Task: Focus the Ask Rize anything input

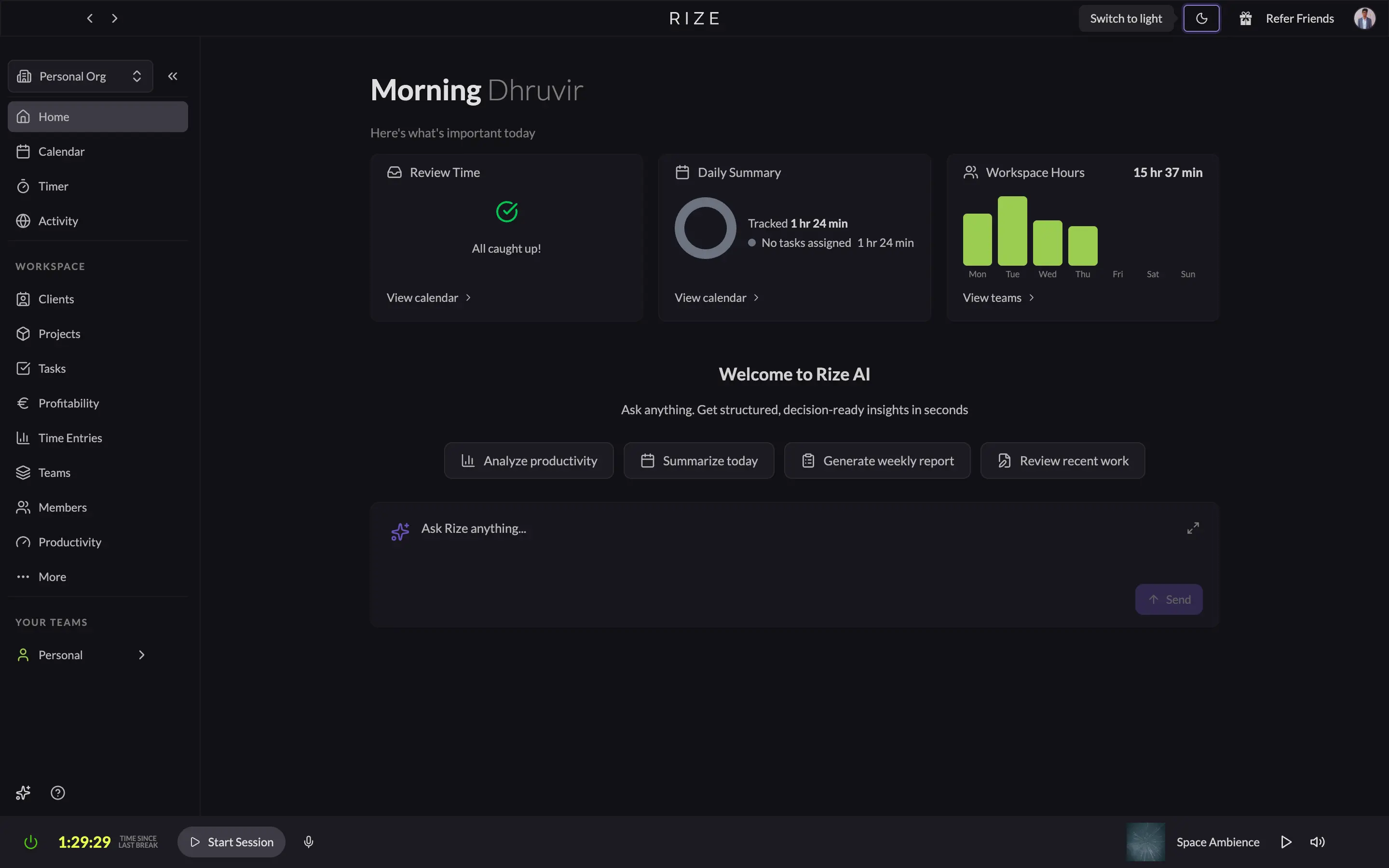Action: 794,528
